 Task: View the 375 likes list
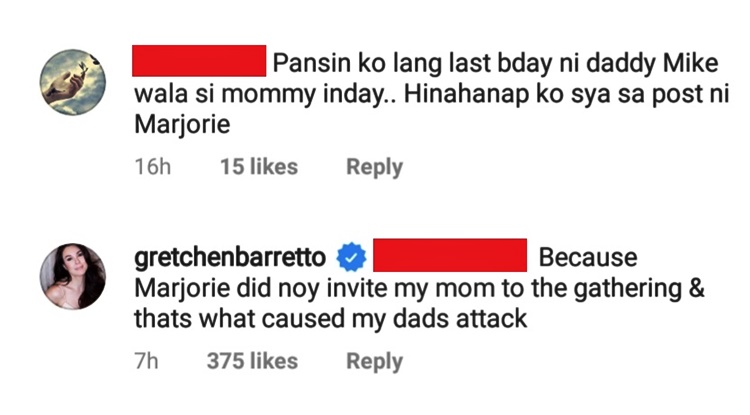pyautogui.click(x=252, y=362)
